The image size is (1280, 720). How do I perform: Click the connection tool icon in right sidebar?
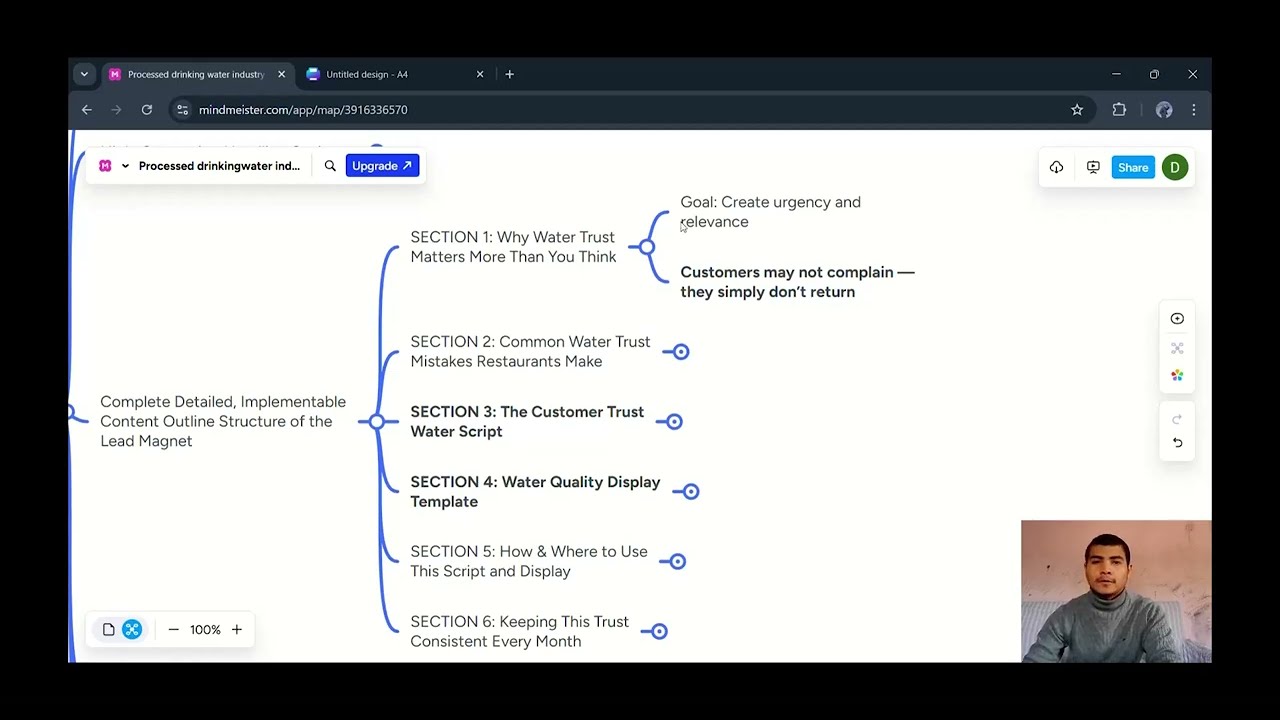[x=1177, y=348]
